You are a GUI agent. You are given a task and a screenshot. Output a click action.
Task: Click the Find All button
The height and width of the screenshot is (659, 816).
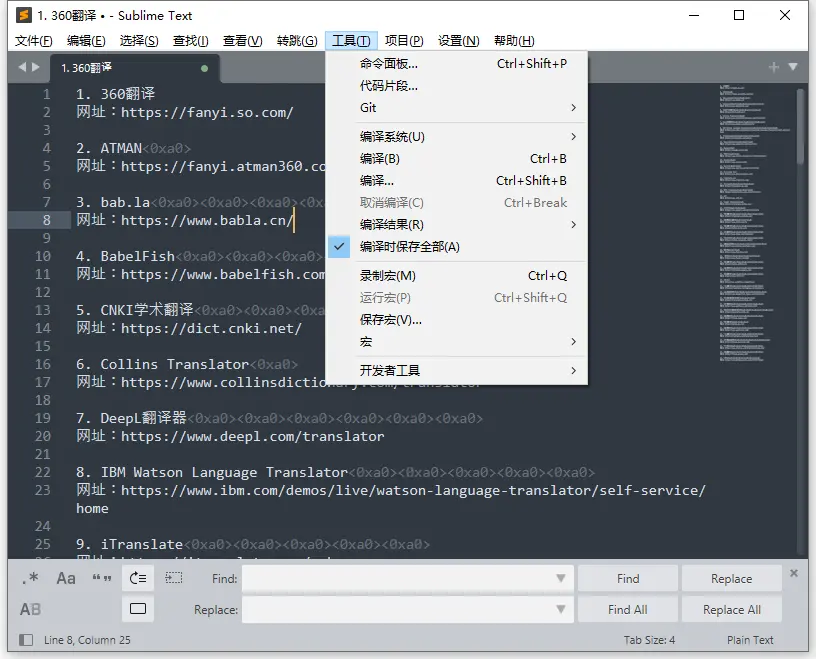(628, 609)
